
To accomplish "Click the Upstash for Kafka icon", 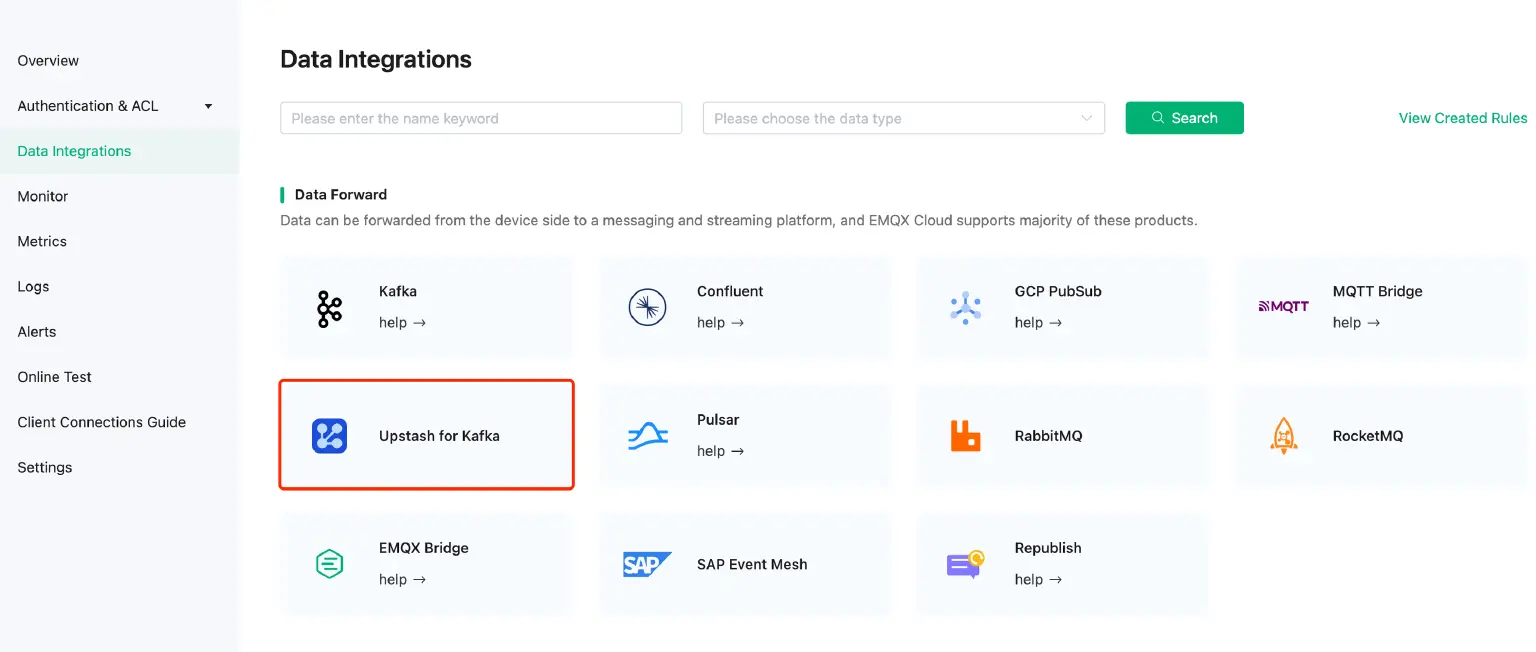I will tap(329, 435).
